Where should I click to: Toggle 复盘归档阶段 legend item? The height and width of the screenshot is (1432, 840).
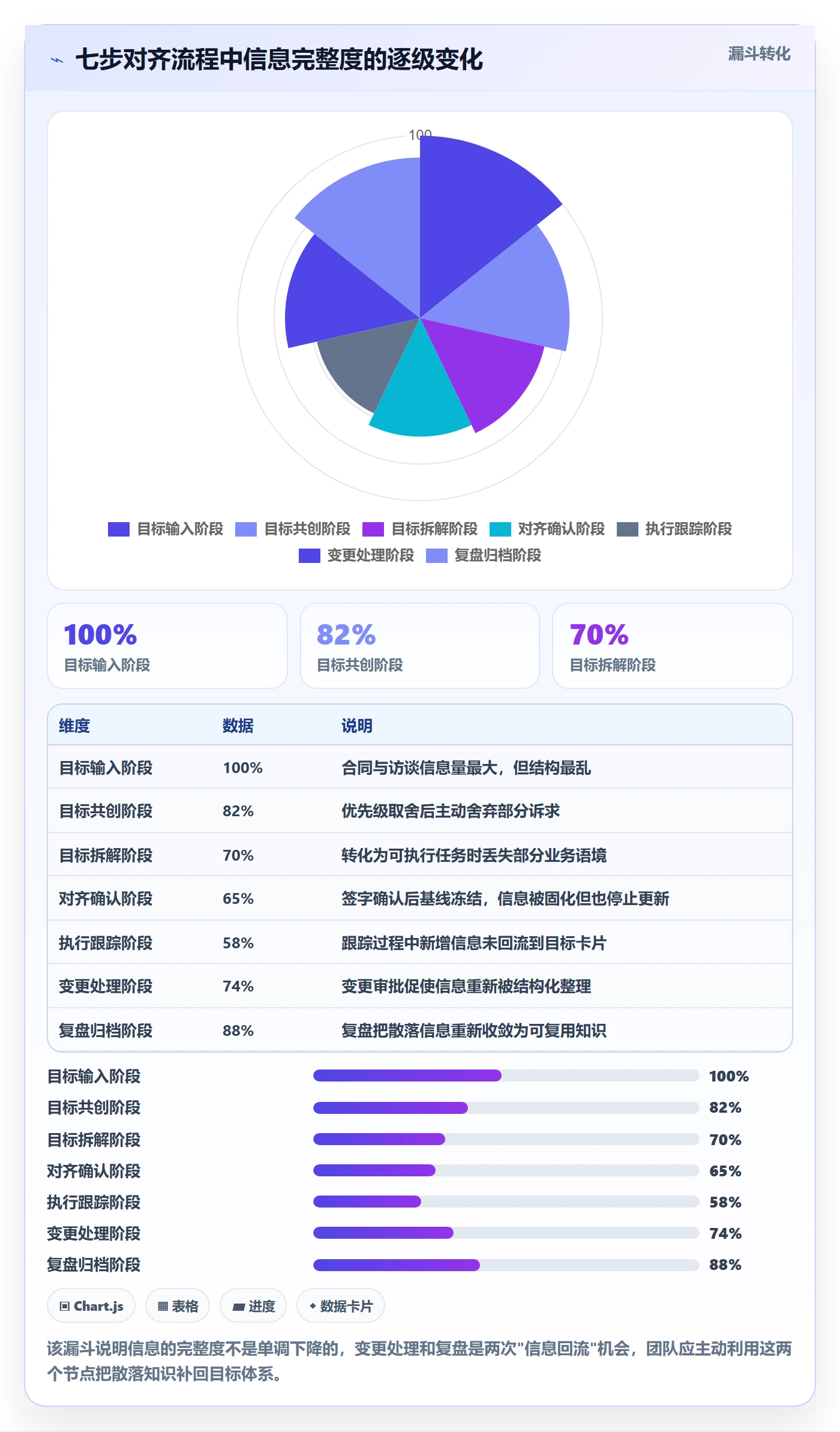coord(484,555)
